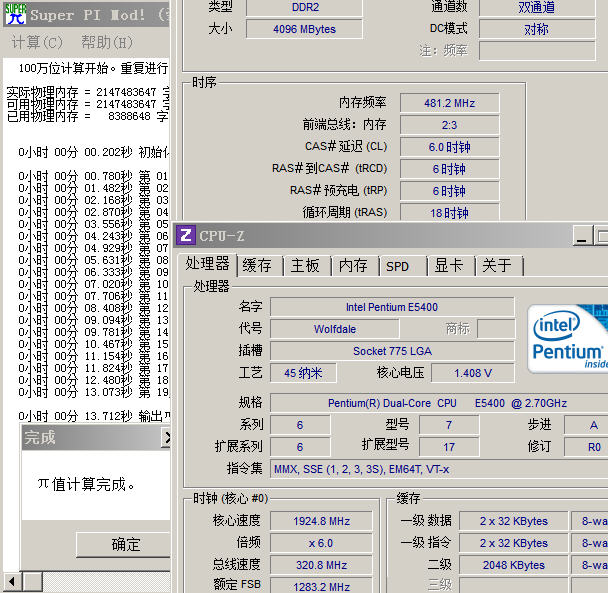Click the 13.712秒 final output line
Screen dimensions: 608x593
click(x=94, y=416)
